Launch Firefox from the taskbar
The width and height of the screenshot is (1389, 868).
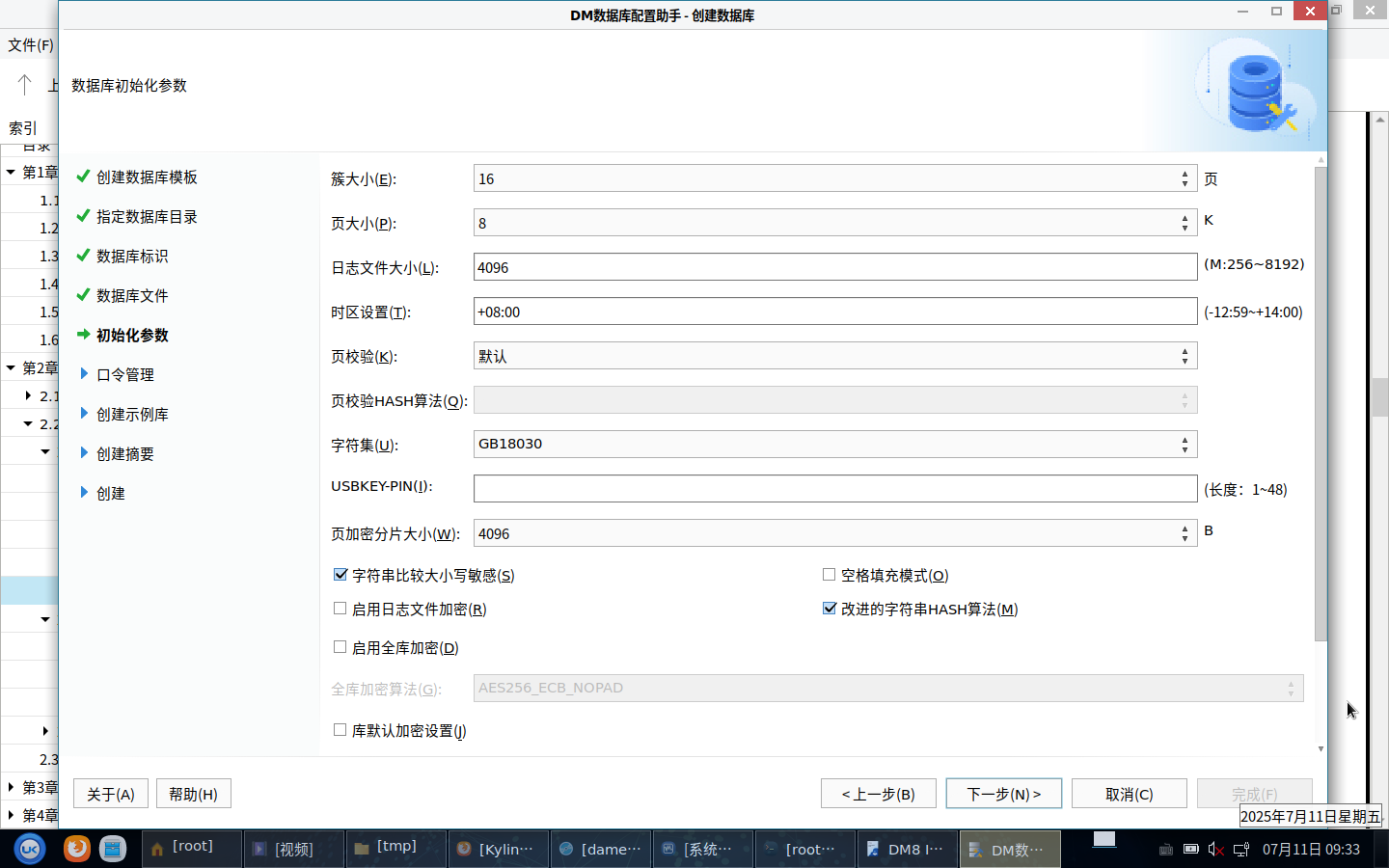tap(76, 849)
